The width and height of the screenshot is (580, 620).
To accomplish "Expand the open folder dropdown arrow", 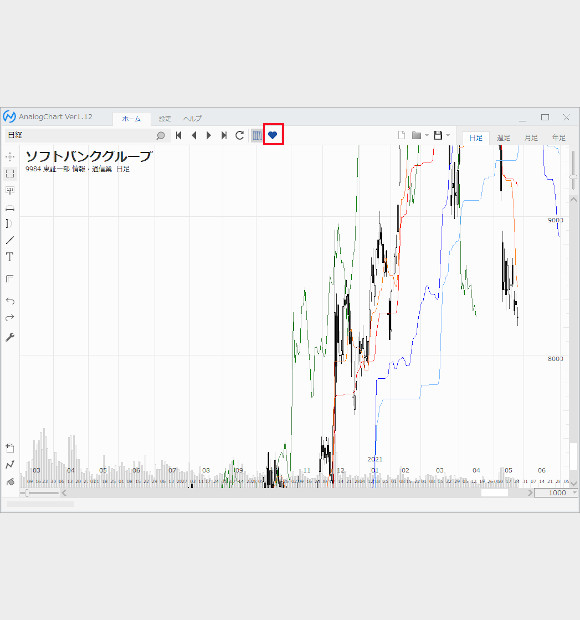I will coord(427,135).
